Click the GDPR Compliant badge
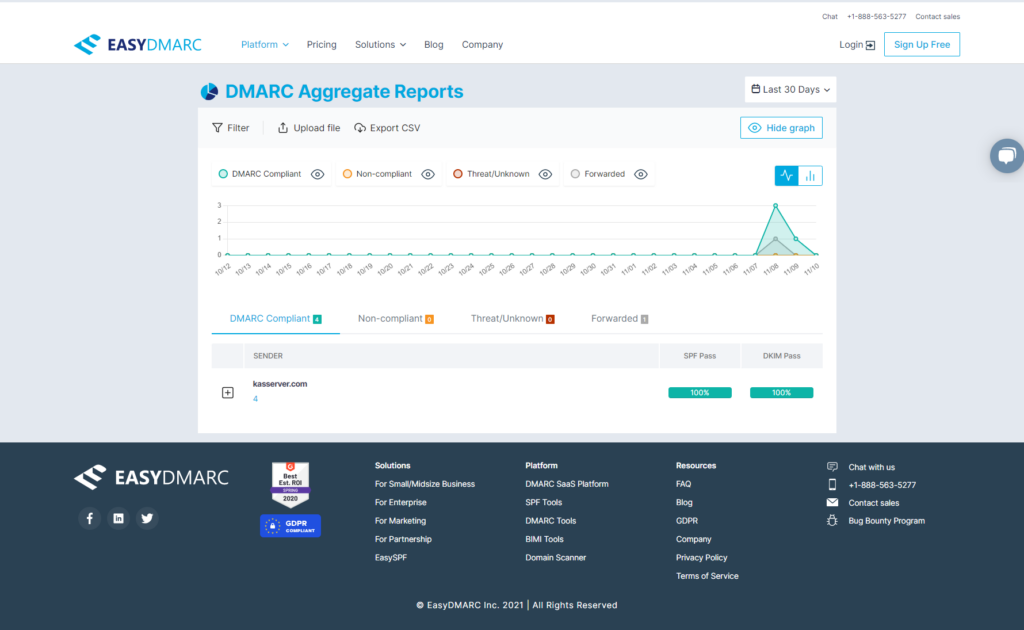 tap(290, 526)
